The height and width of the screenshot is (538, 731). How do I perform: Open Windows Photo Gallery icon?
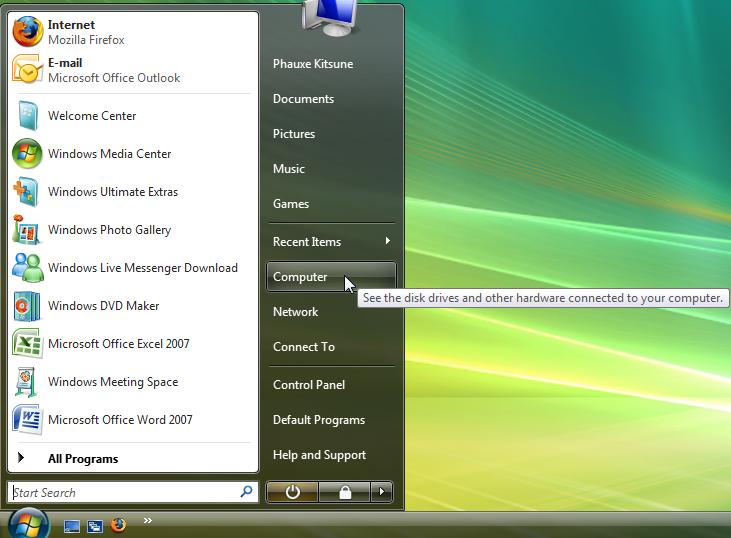point(27,230)
